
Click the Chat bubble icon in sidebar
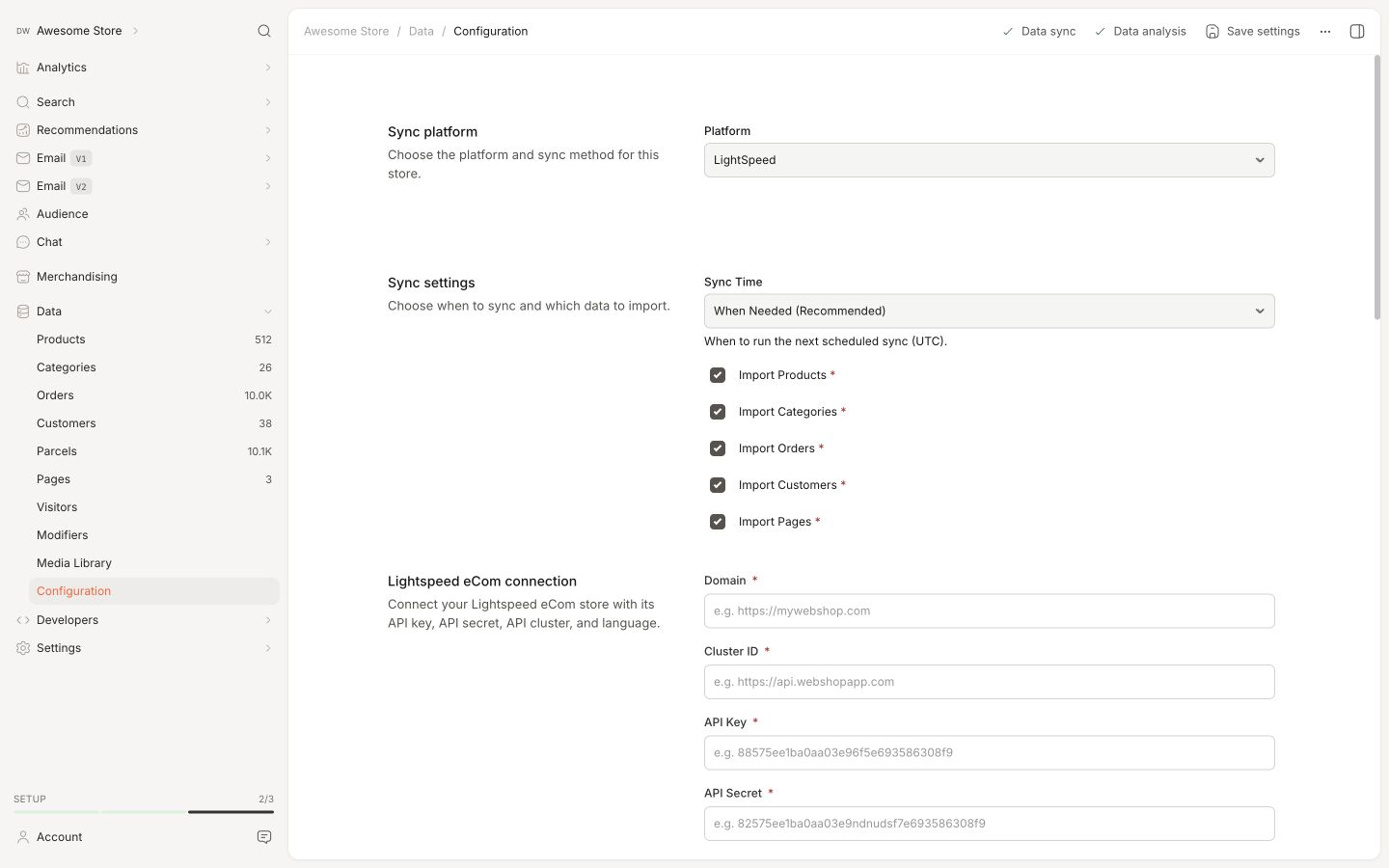click(23, 242)
